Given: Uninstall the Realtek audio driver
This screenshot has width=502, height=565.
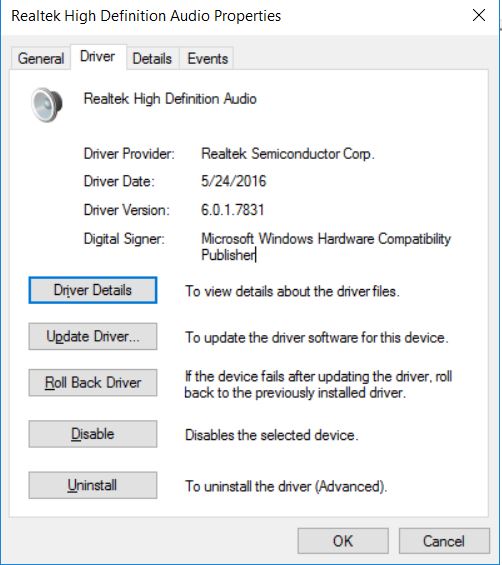Looking at the screenshot, I should point(93,485).
